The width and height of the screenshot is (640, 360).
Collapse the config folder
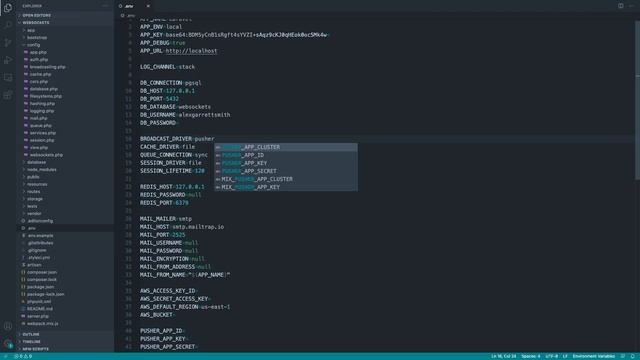[x=65, y=44]
